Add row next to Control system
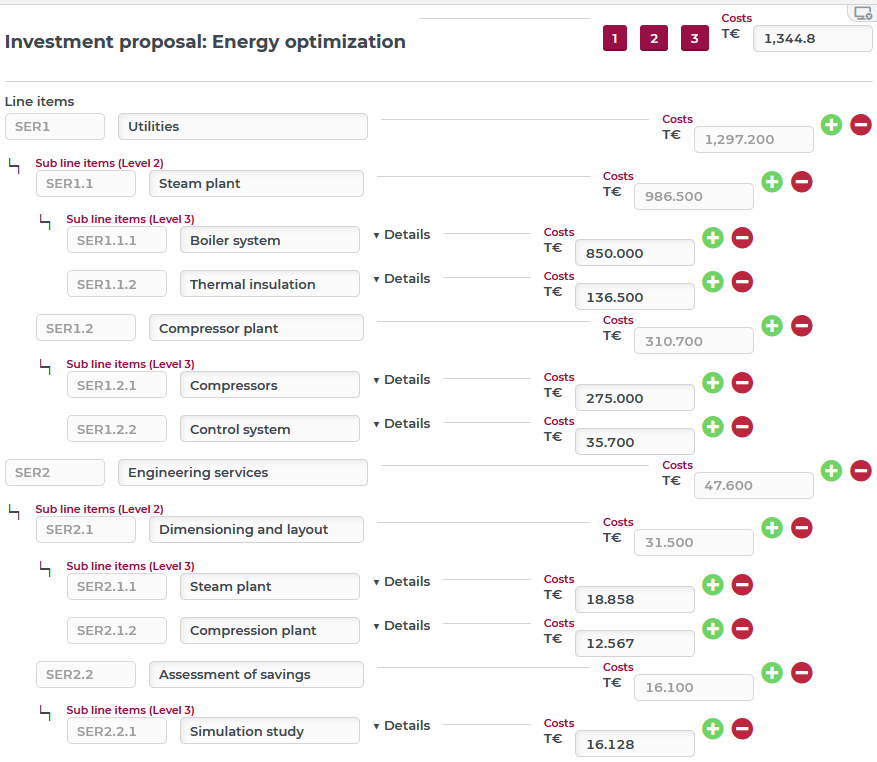 coord(713,427)
